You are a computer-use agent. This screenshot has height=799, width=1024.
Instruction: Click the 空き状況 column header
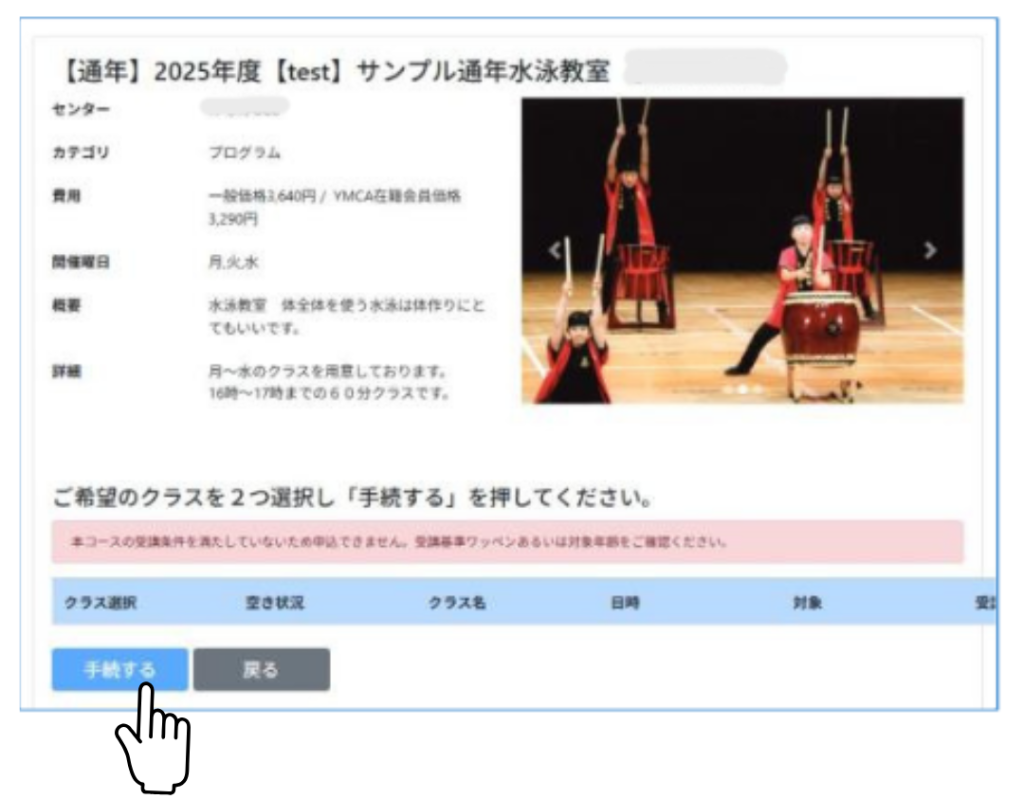coord(275,602)
